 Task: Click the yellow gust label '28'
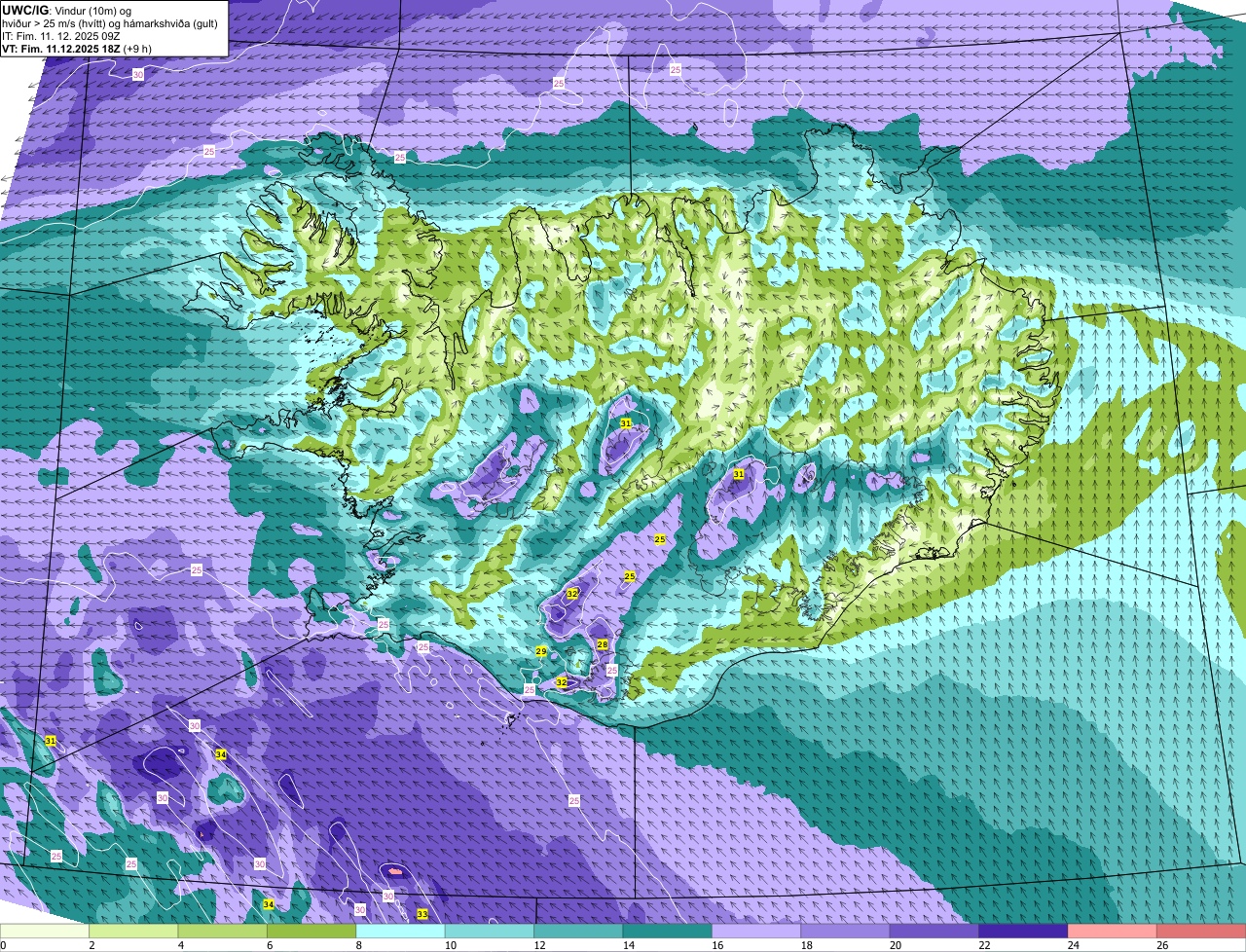coord(603,644)
